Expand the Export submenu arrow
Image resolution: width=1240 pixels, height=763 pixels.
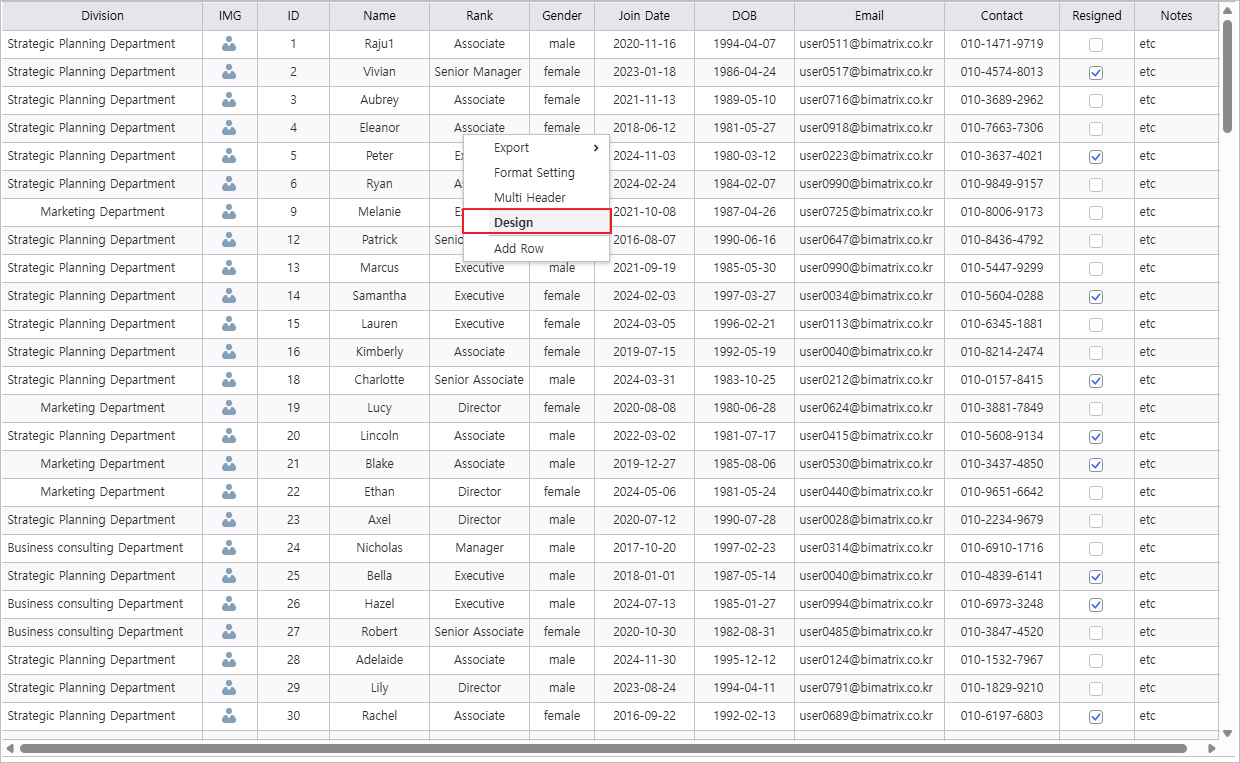[597, 148]
